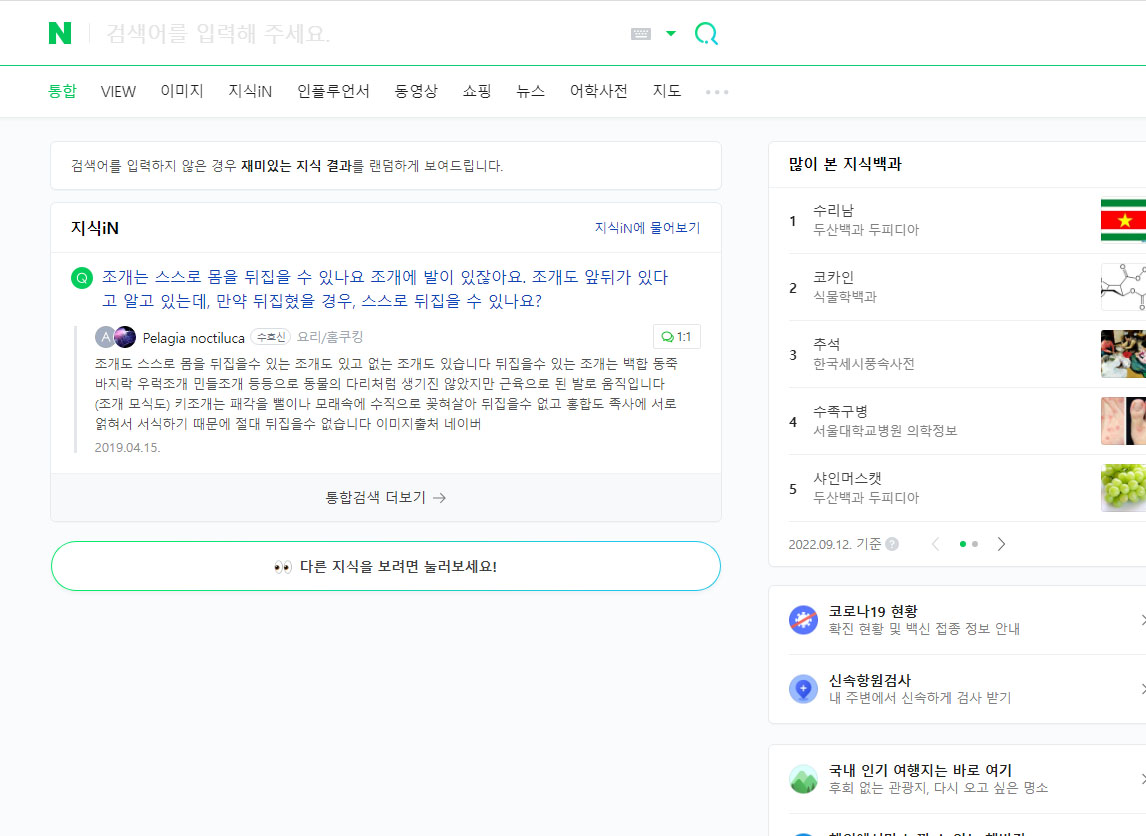Click the 두산백과 두피디아 source under 수리남
The image size is (1146, 836).
pyautogui.click(x=866, y=229)
